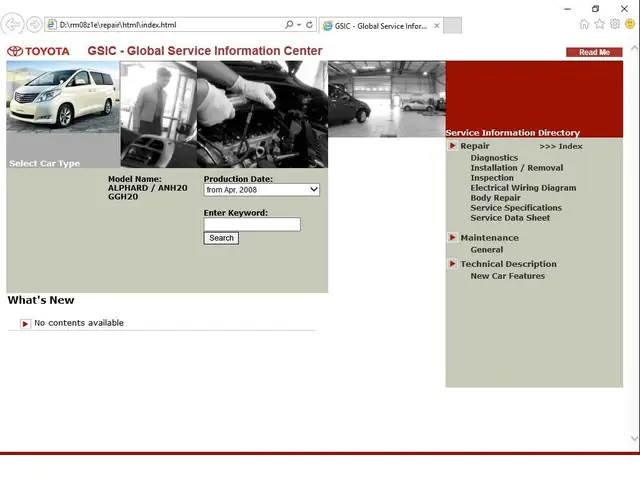Open the address bar search dropdown arrow
Screen dimensions: 640x480
pyautogui.click(x=299, y=25)
